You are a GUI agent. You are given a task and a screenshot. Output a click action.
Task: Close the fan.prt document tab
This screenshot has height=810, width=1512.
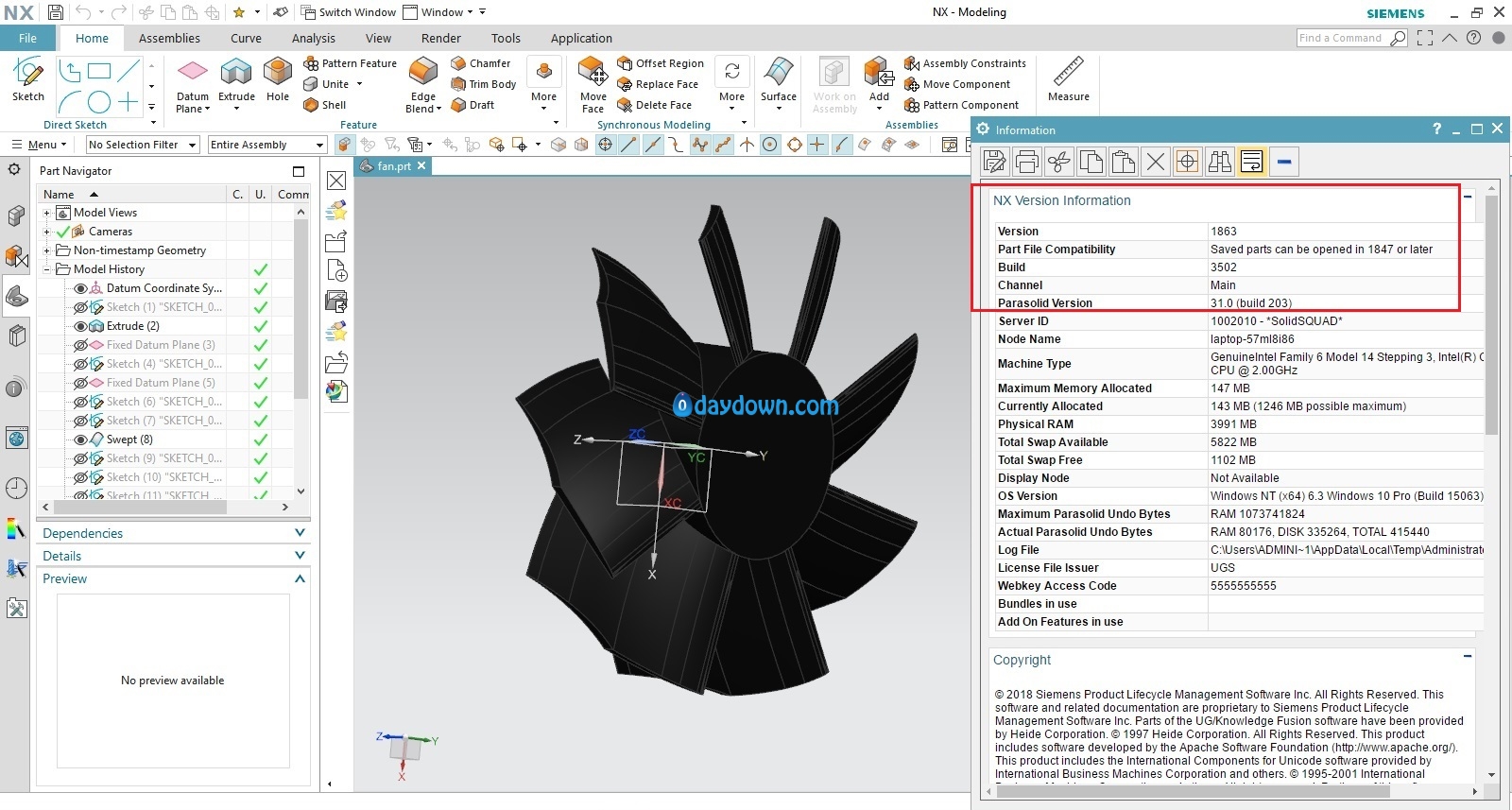[421, 165]
